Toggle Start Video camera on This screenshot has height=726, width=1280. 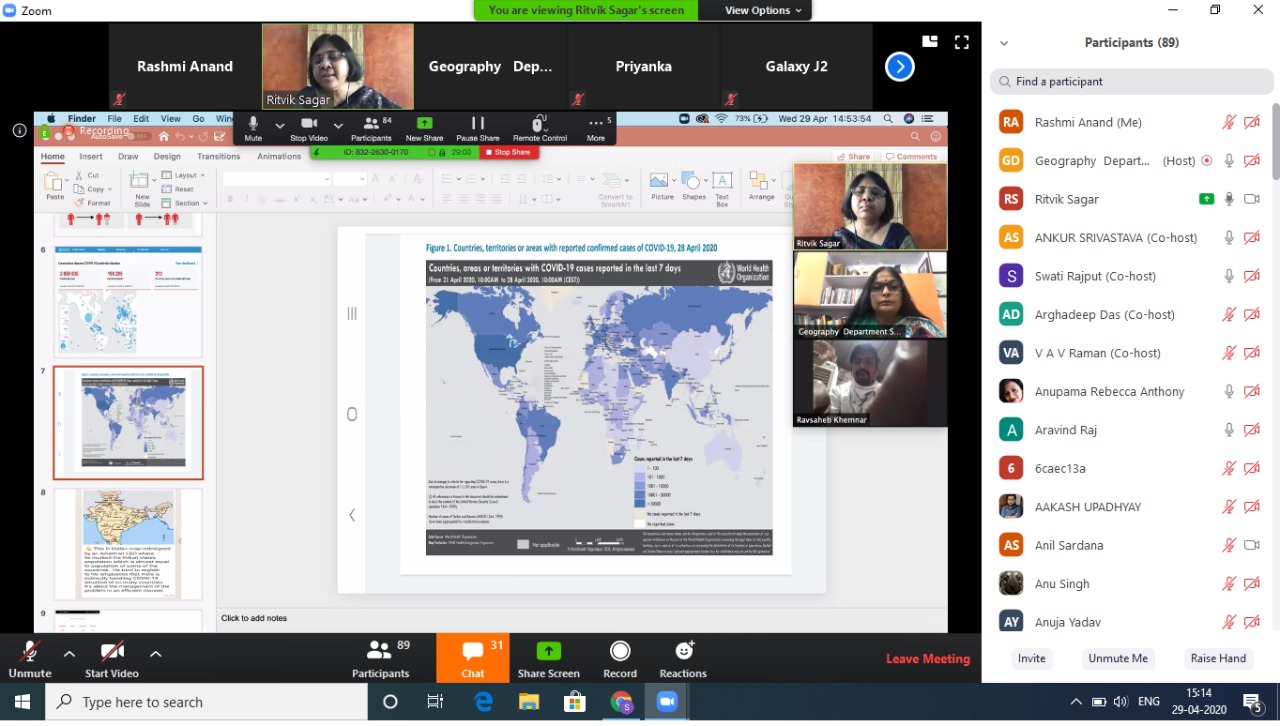point(112,657)
